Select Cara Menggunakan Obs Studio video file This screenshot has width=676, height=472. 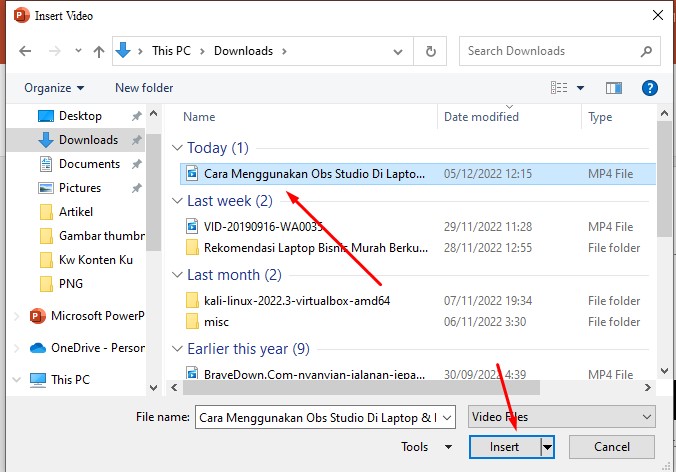pos(418,174)
